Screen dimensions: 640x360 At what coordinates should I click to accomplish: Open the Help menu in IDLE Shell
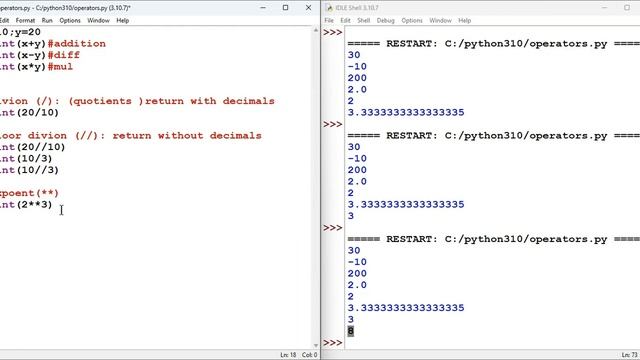[464, 20]
